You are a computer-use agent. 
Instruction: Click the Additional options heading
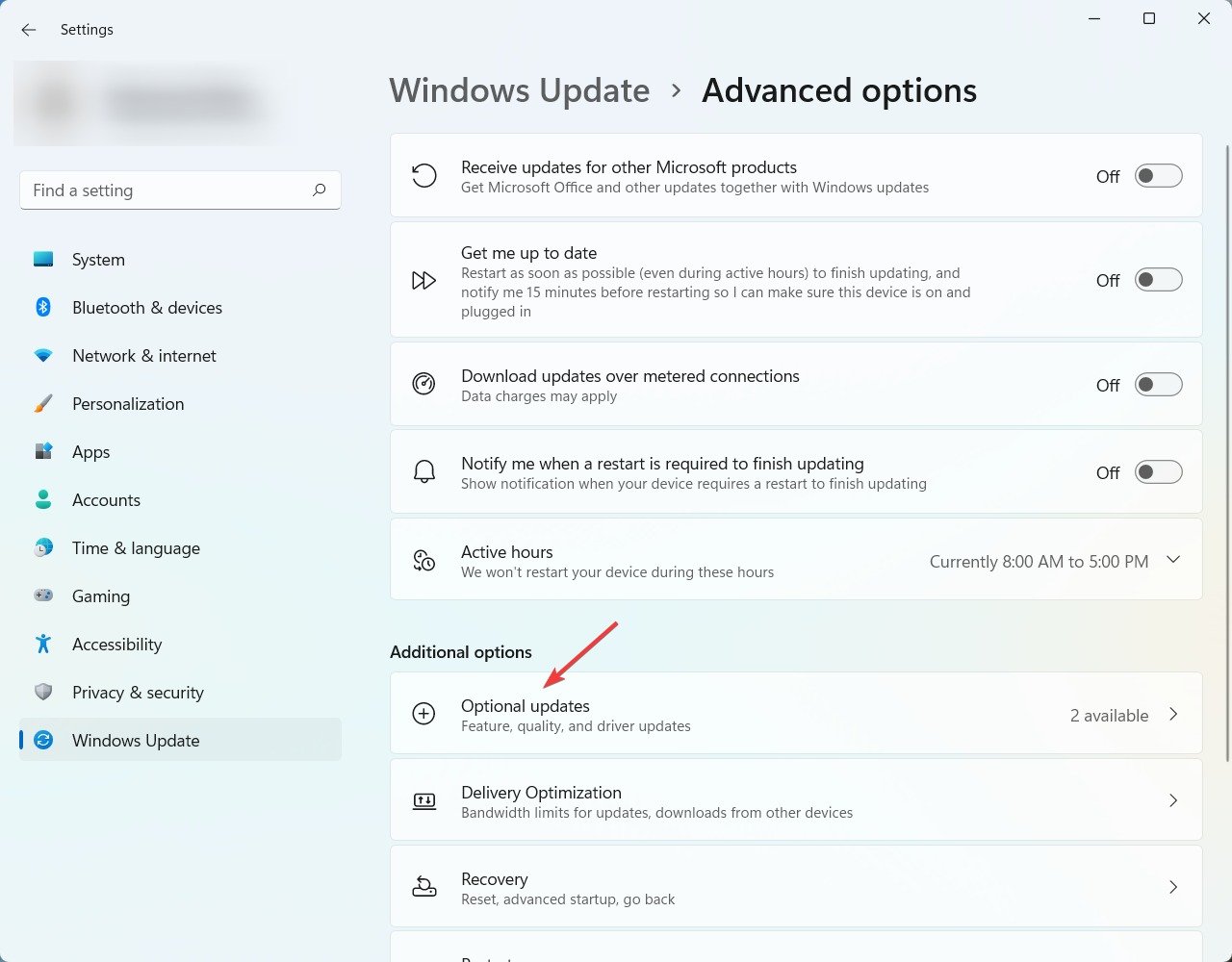coord(461,651)
